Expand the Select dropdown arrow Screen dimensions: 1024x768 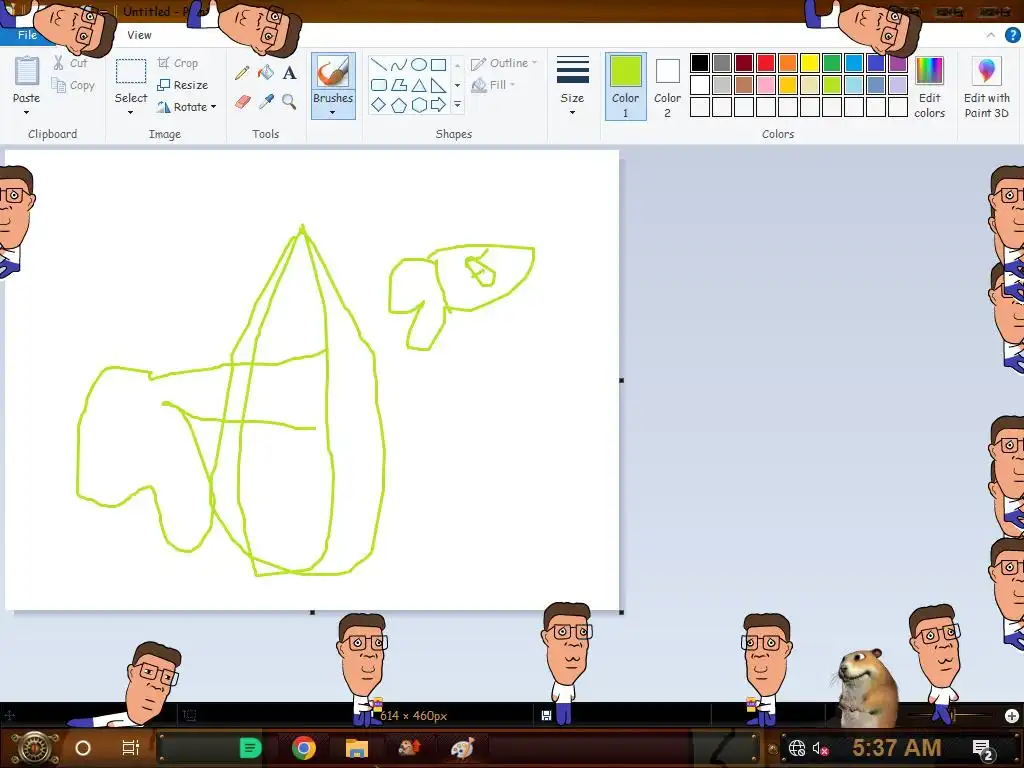(x=131, y=113)
